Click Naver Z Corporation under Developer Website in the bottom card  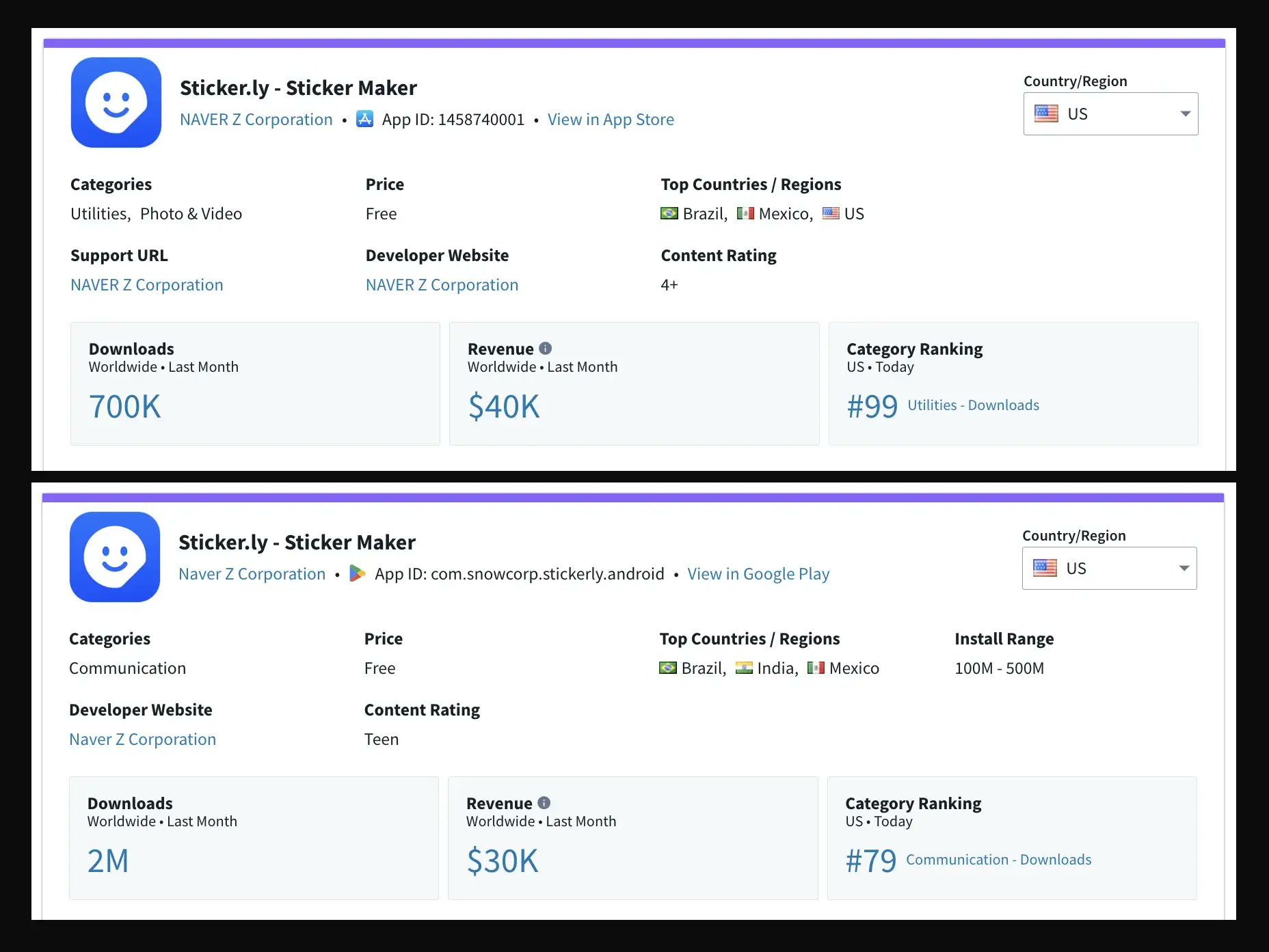pos(142,739)
